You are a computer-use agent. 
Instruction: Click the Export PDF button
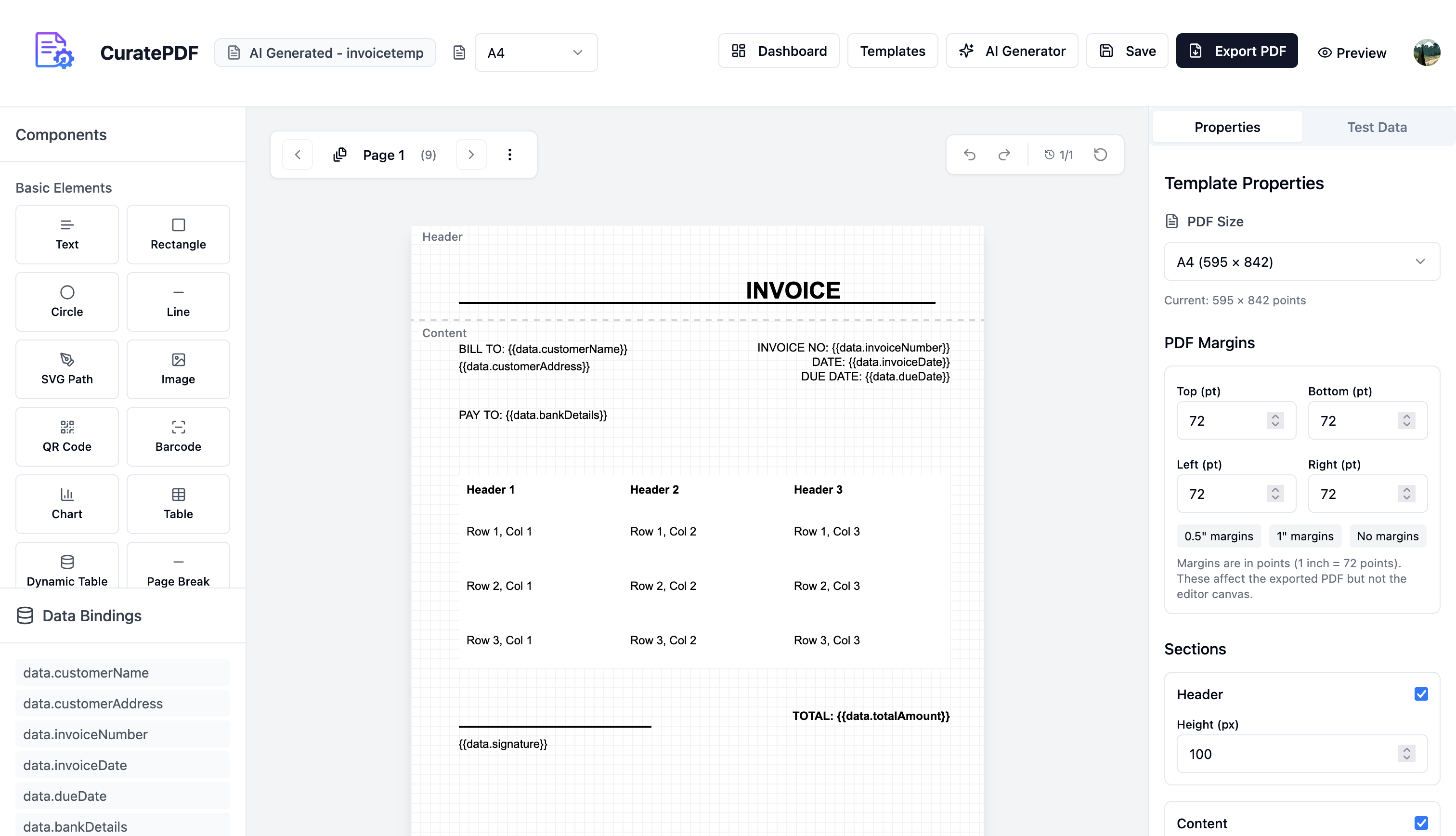1236,51
